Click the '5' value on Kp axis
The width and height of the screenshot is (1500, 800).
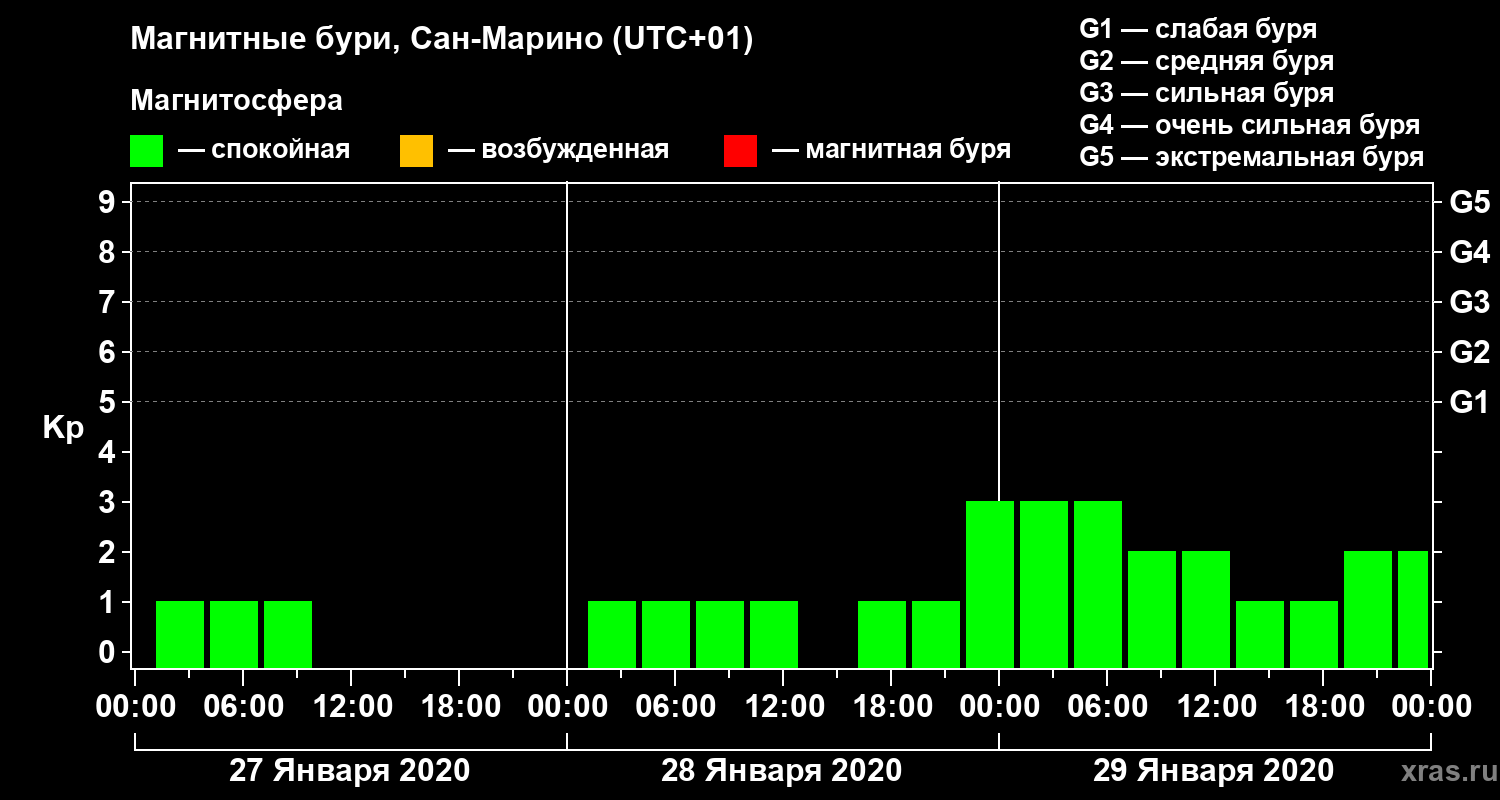click(109, 402)
